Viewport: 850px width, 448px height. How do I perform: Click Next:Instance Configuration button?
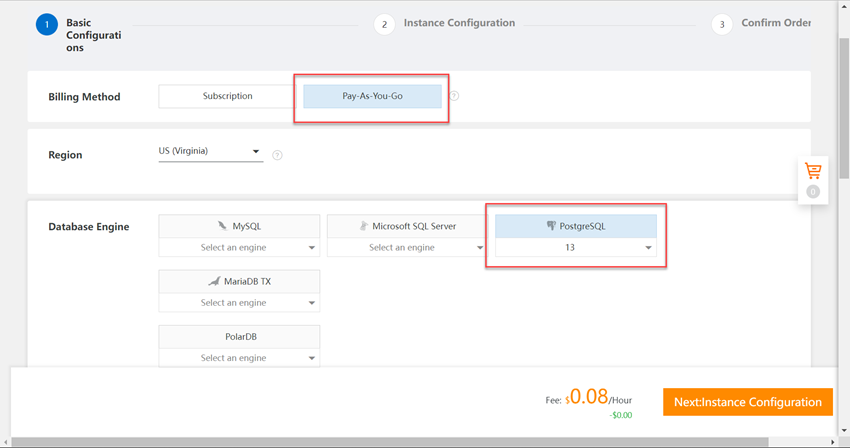pos(748,402)
